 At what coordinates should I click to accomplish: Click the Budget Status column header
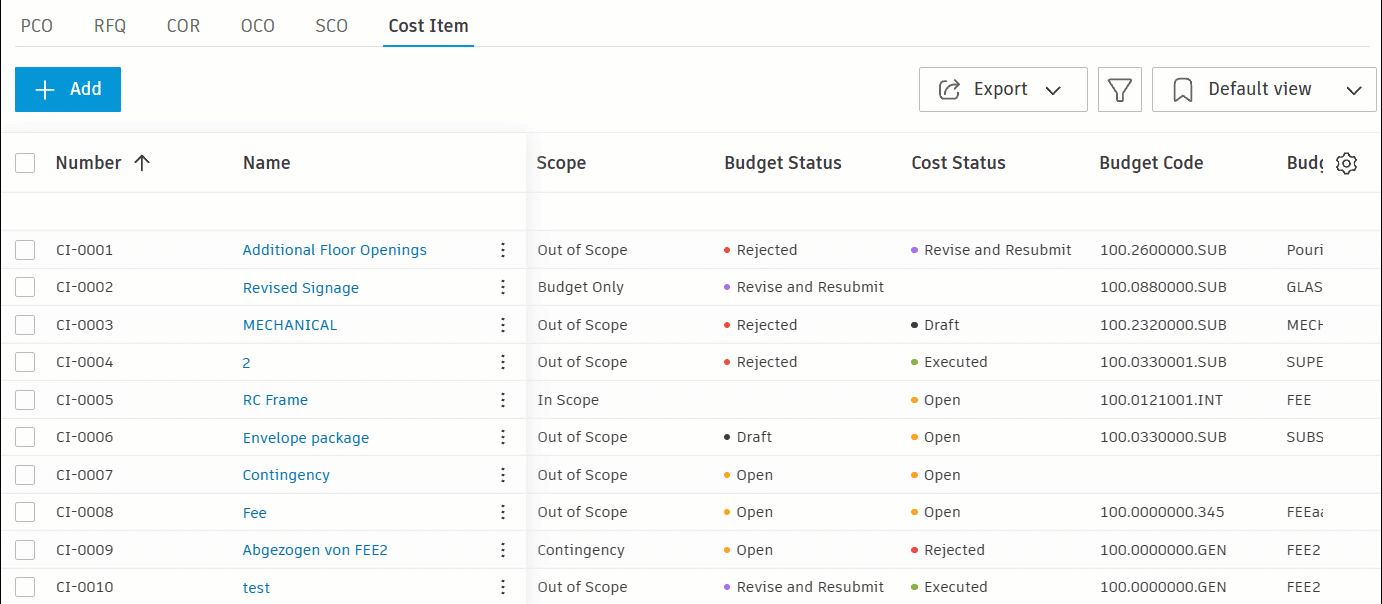(782, 163)
